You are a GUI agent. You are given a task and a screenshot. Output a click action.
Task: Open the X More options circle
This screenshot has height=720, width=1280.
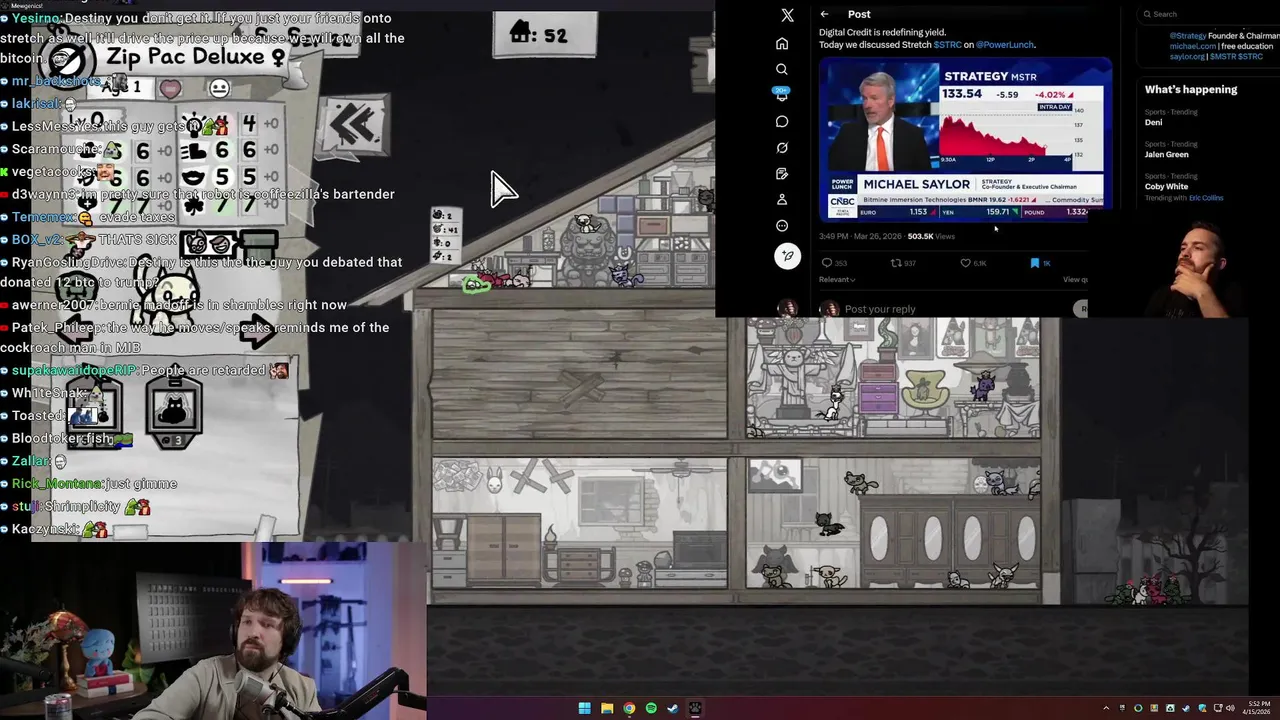click(782, 225)
